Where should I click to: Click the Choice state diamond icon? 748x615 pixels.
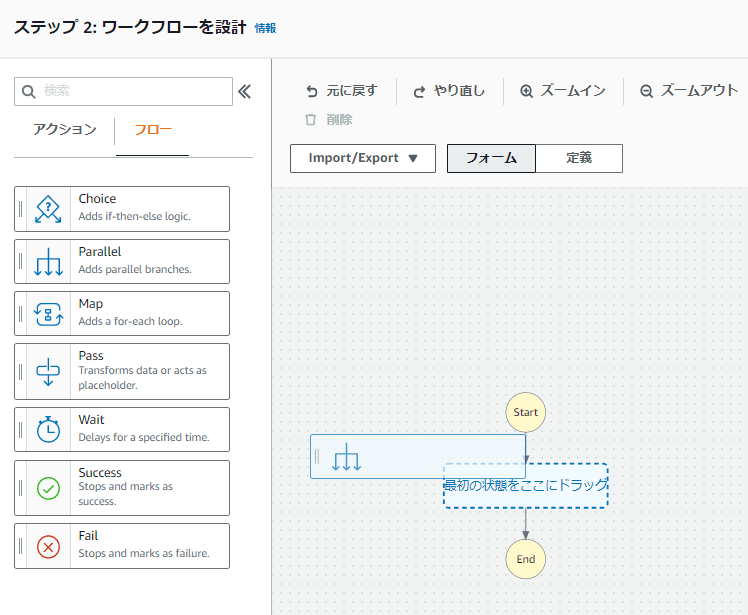click(x=48, y=209)
